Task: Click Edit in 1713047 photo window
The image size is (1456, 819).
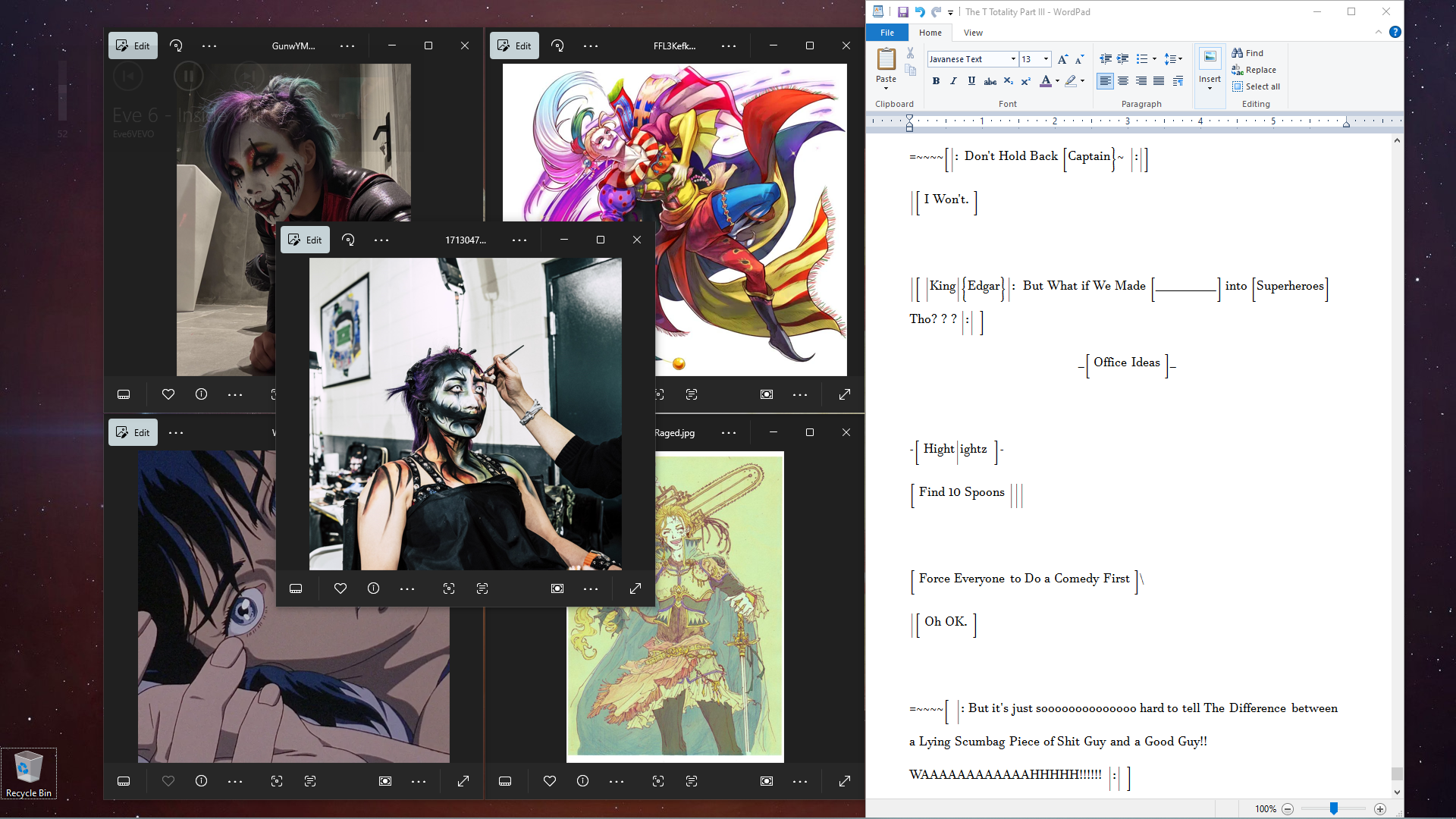Action: click(305, 240)
